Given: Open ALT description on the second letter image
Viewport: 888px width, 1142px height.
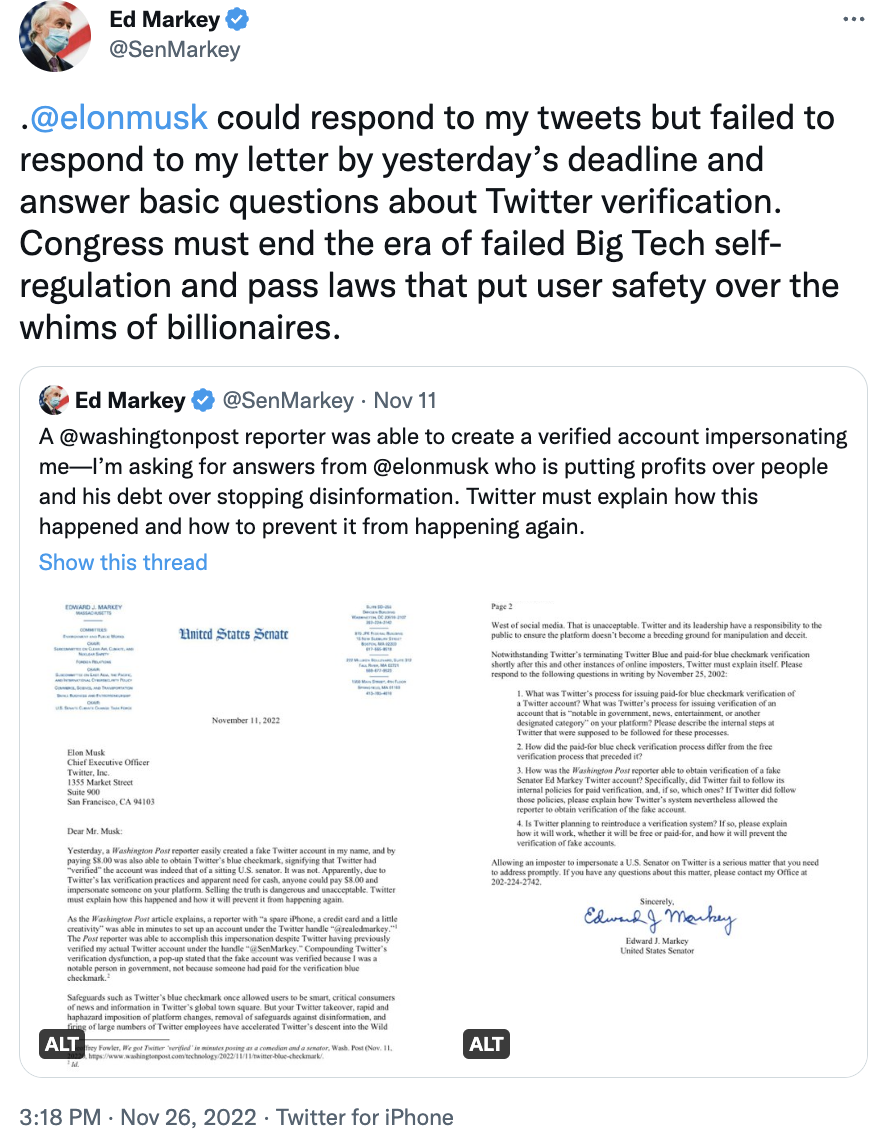Looking at the screenshot, I should [486, 1044].
